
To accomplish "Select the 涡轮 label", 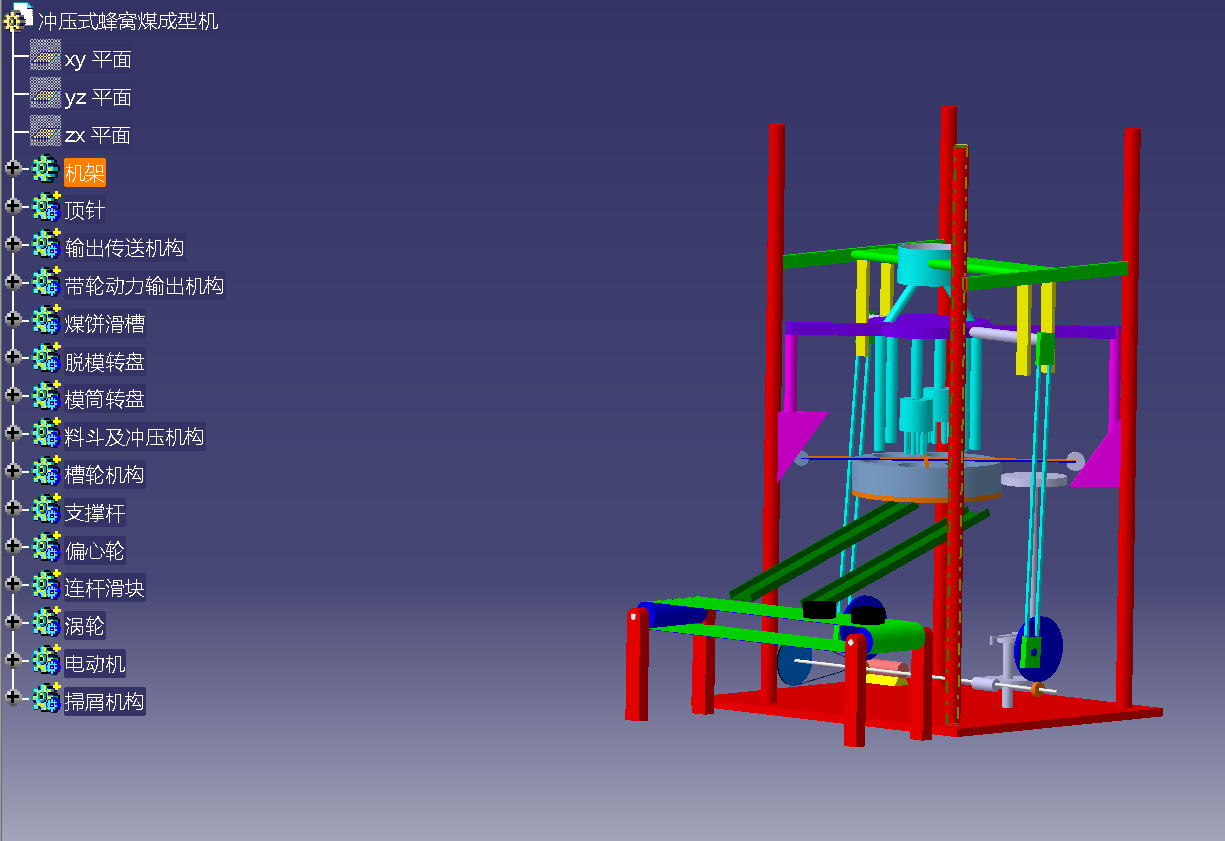I will pyautogui.click(x=85, y=626).
